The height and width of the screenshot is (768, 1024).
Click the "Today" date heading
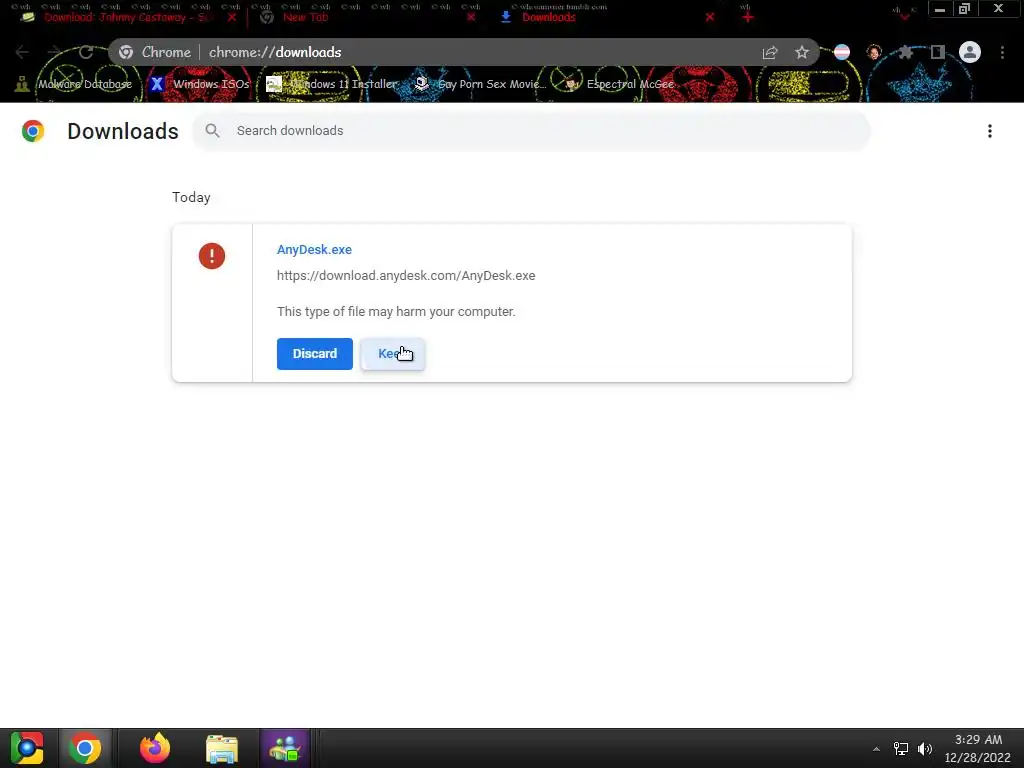click(191, 197)
